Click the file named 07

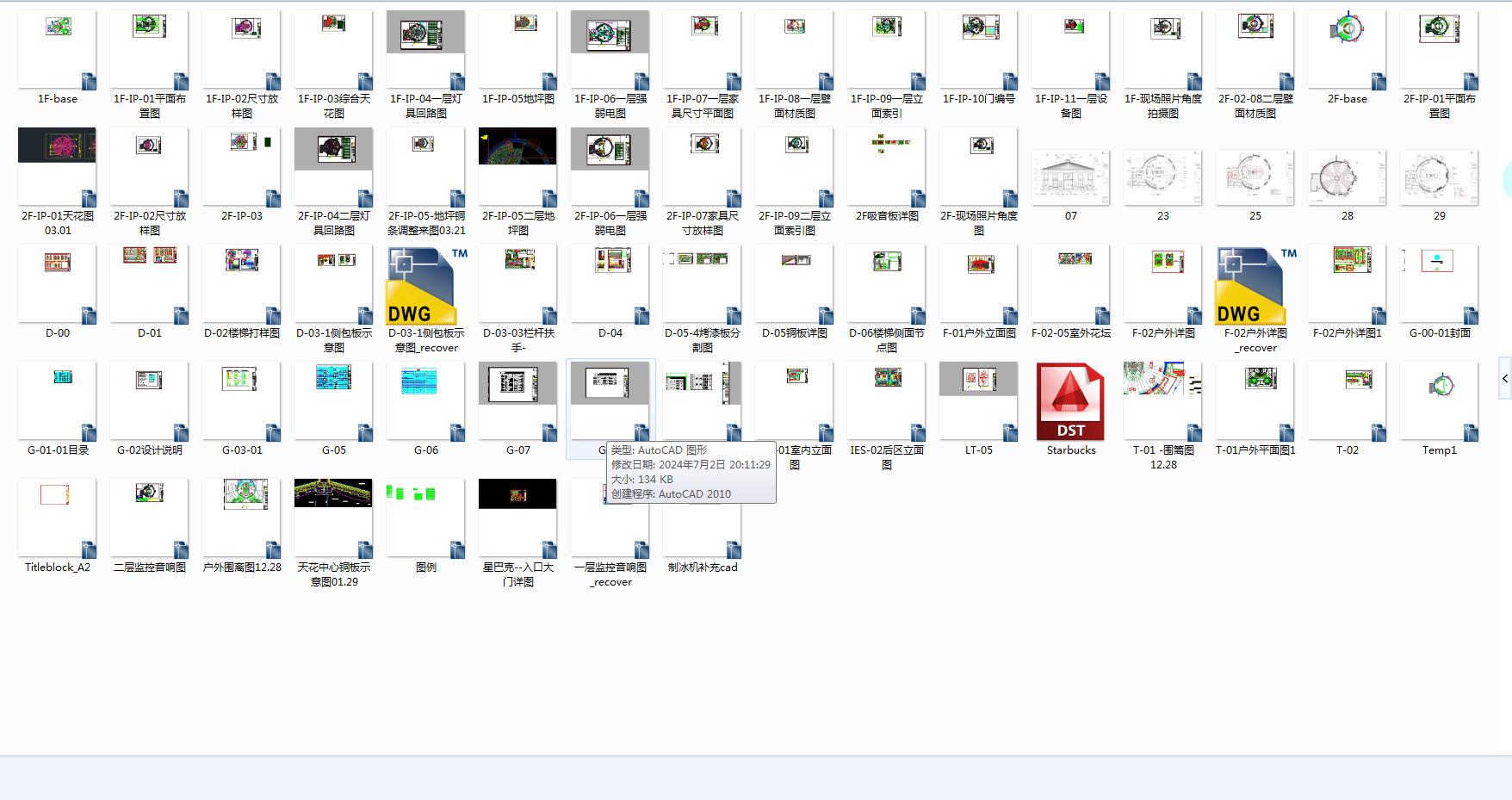(x=1070, y=177)
